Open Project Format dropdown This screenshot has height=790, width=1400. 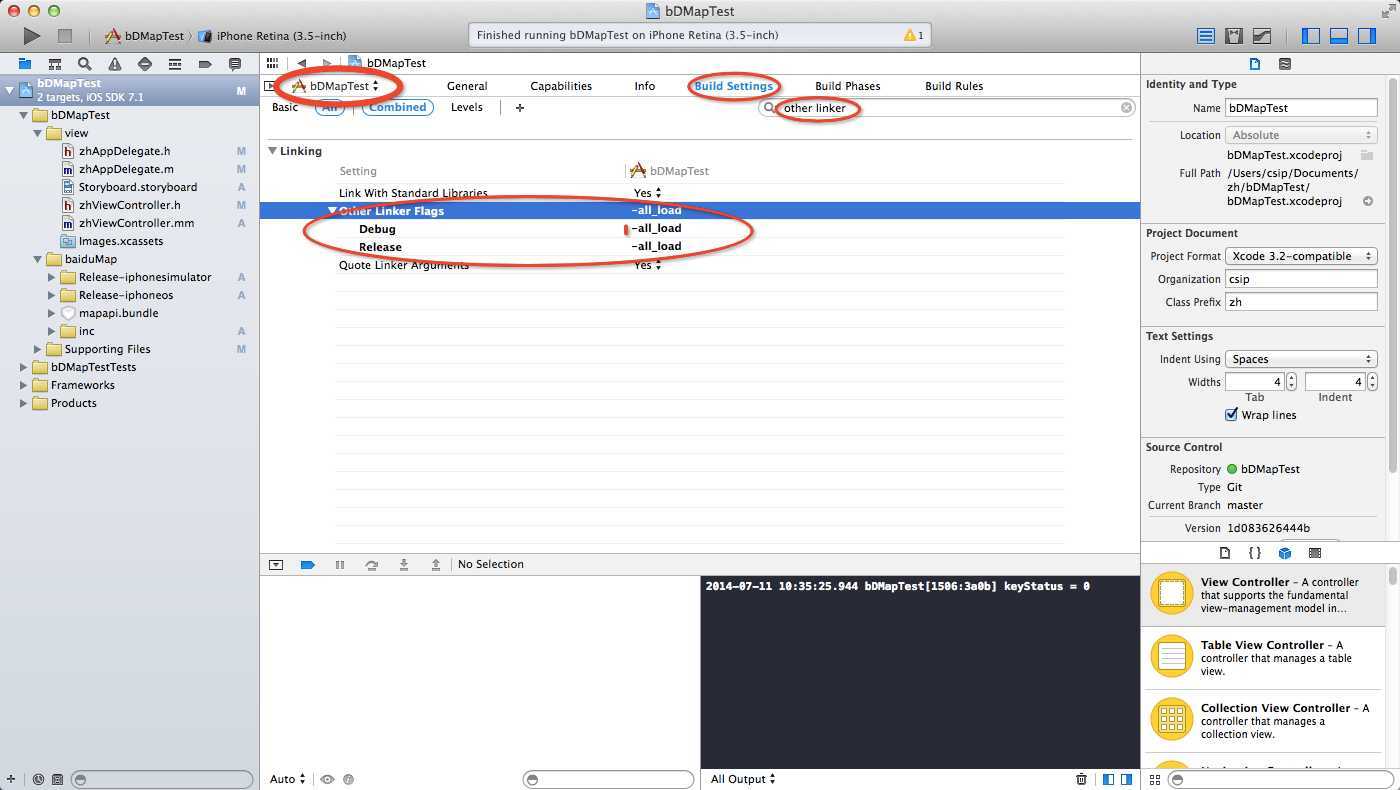click(1301, 256)
